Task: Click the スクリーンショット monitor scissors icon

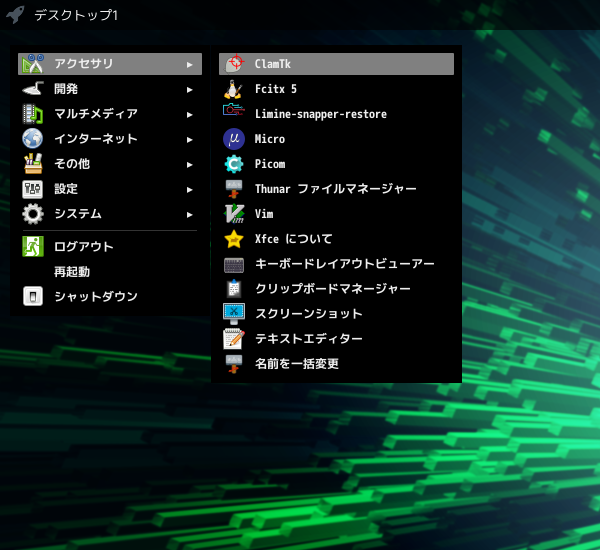Action: [x=234, y=313]
